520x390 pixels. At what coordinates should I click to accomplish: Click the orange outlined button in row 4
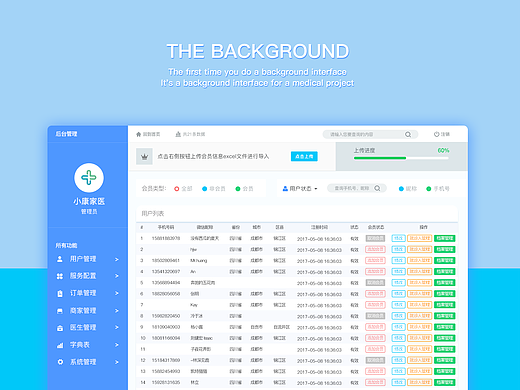click(x=420, y=272)
